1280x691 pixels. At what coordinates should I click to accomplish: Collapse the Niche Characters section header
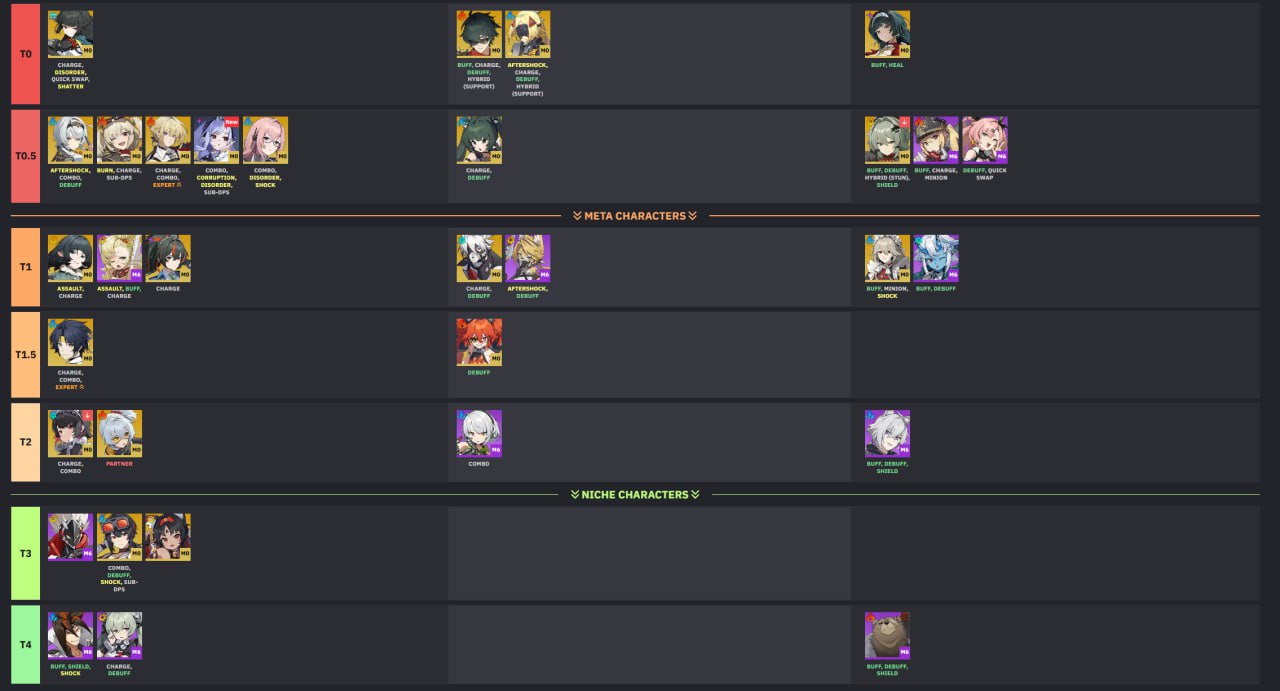pyautogui.click(x=634, y=494)
